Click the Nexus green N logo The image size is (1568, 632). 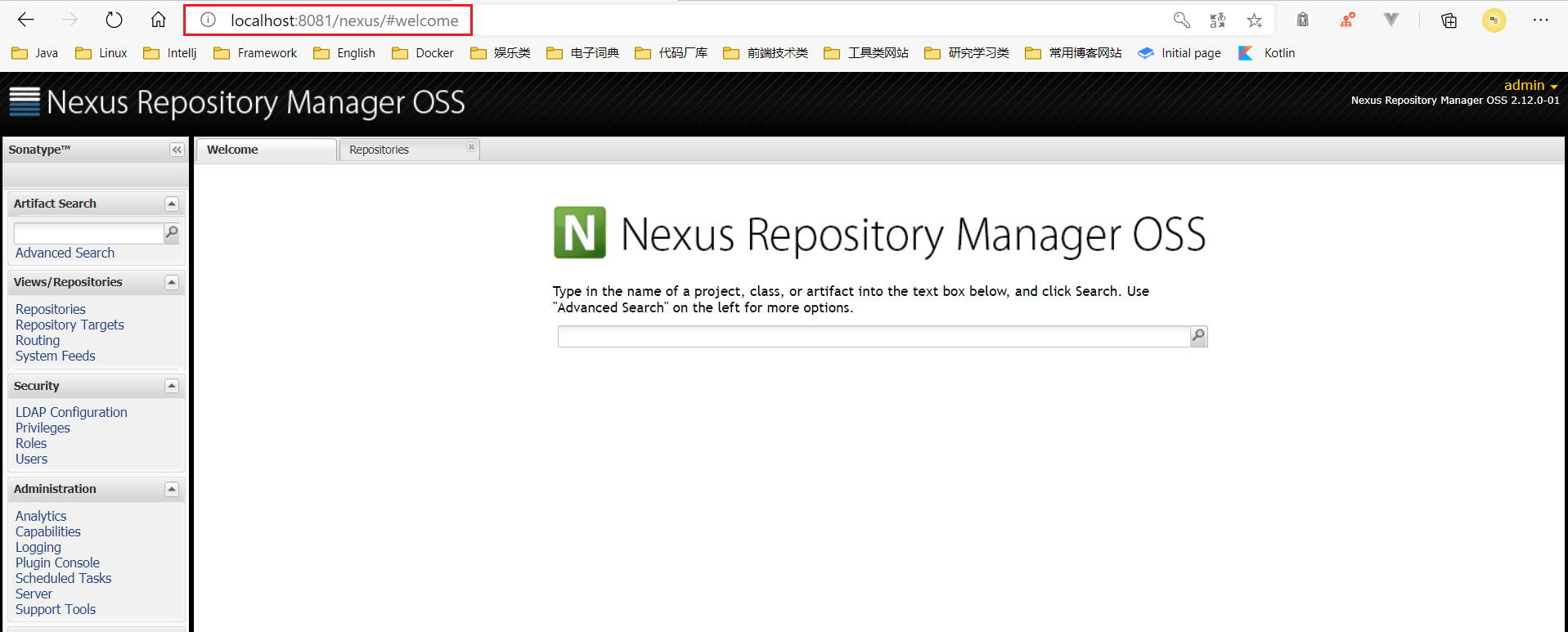click(580, 233)
